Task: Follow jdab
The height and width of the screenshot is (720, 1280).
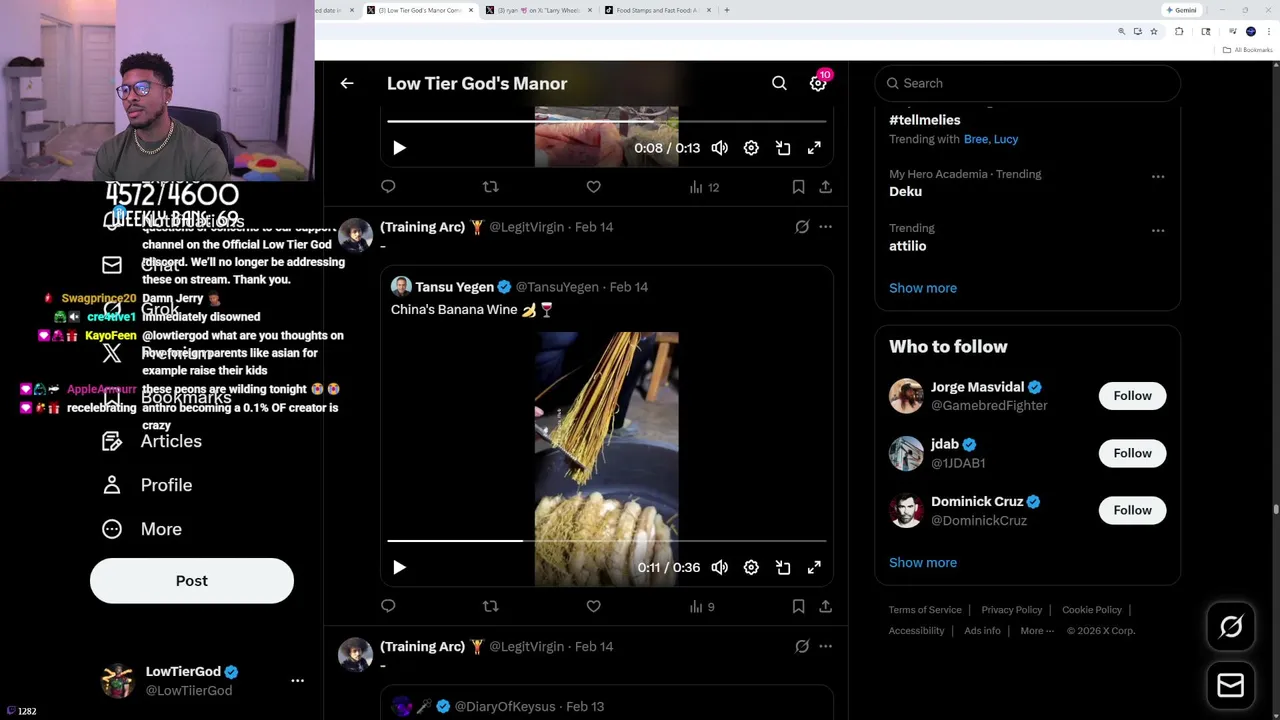Action: 1132,453
